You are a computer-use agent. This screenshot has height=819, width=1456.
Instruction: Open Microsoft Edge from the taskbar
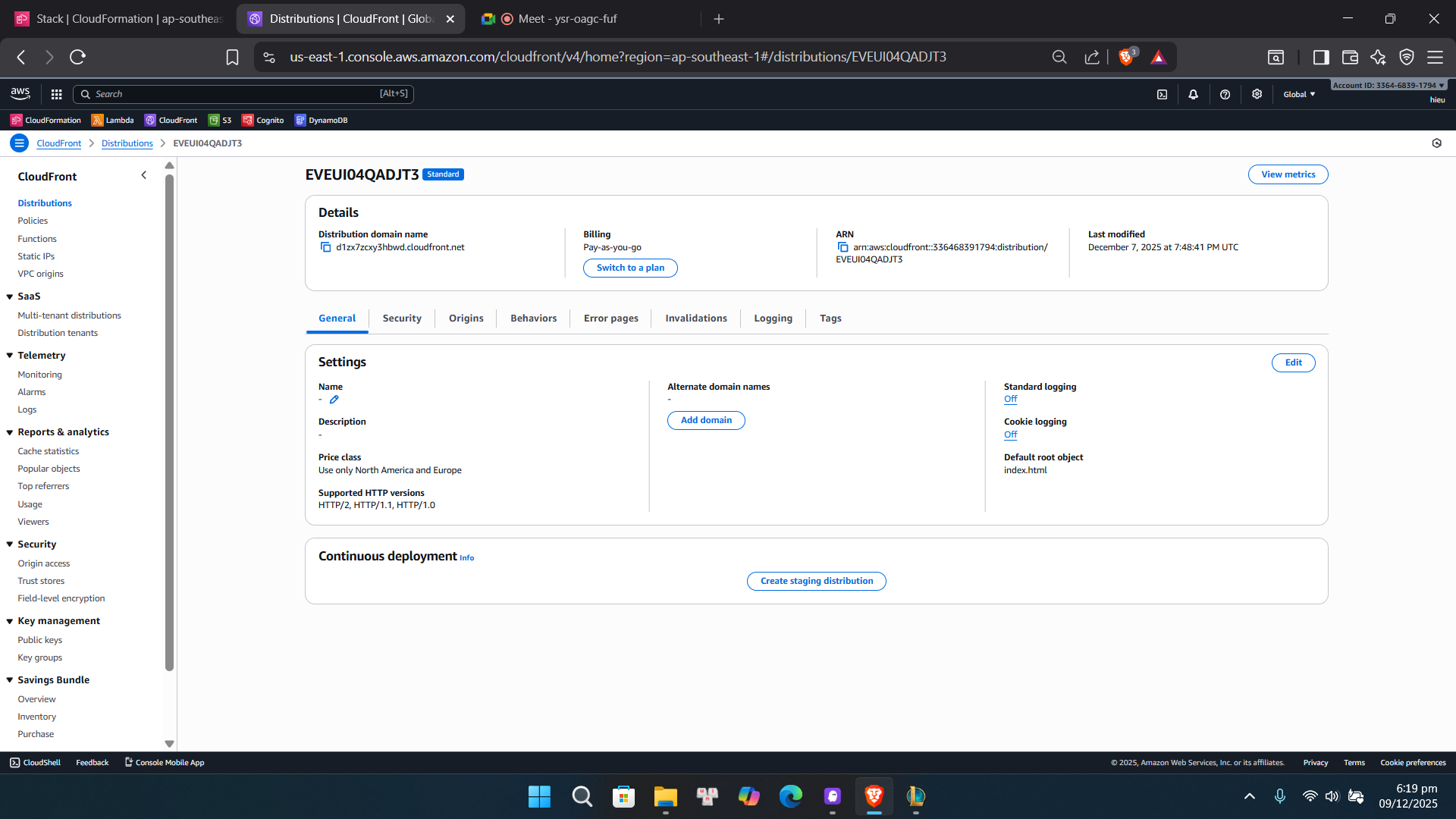point(791,796)
